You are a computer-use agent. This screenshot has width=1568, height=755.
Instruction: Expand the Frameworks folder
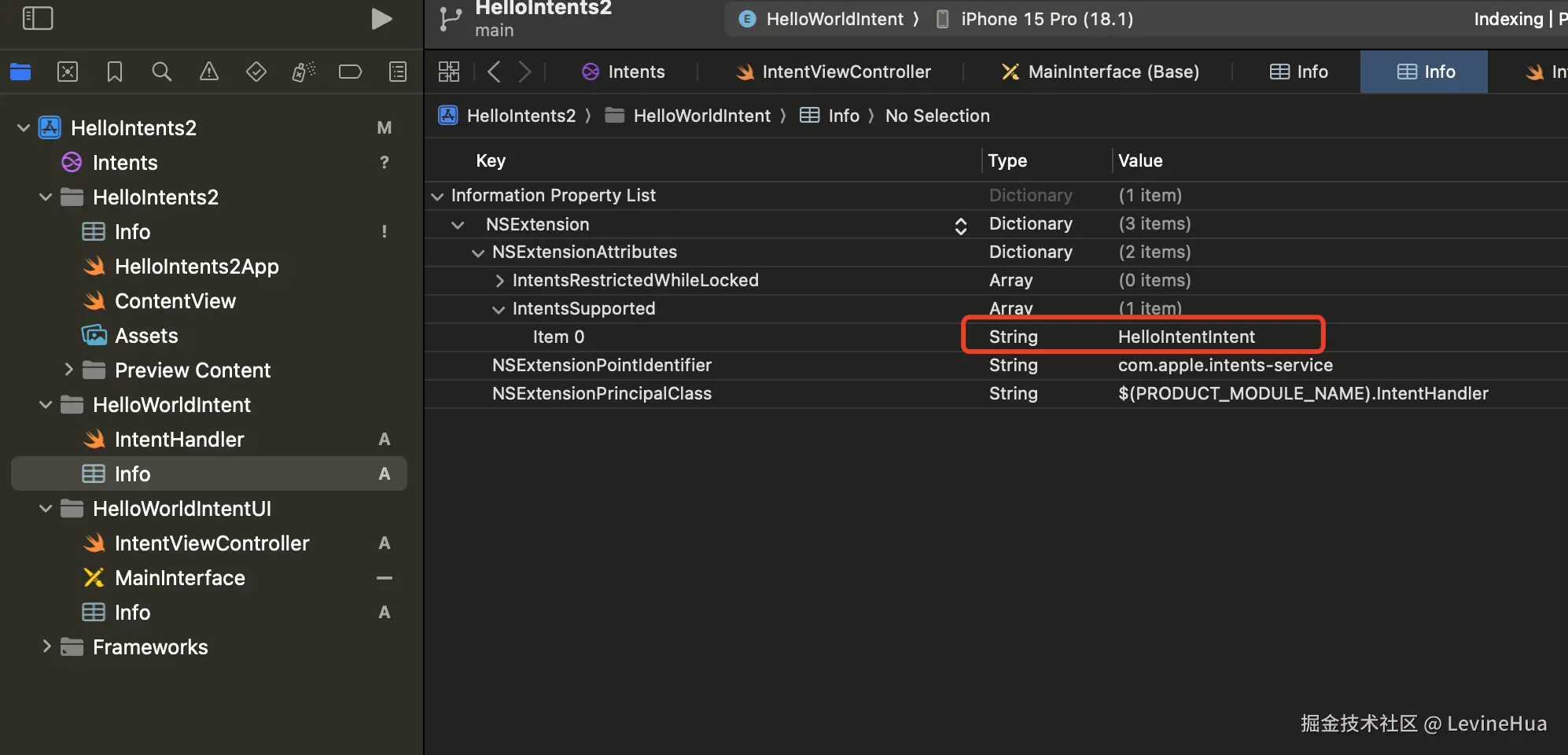(x=46, y=646)
